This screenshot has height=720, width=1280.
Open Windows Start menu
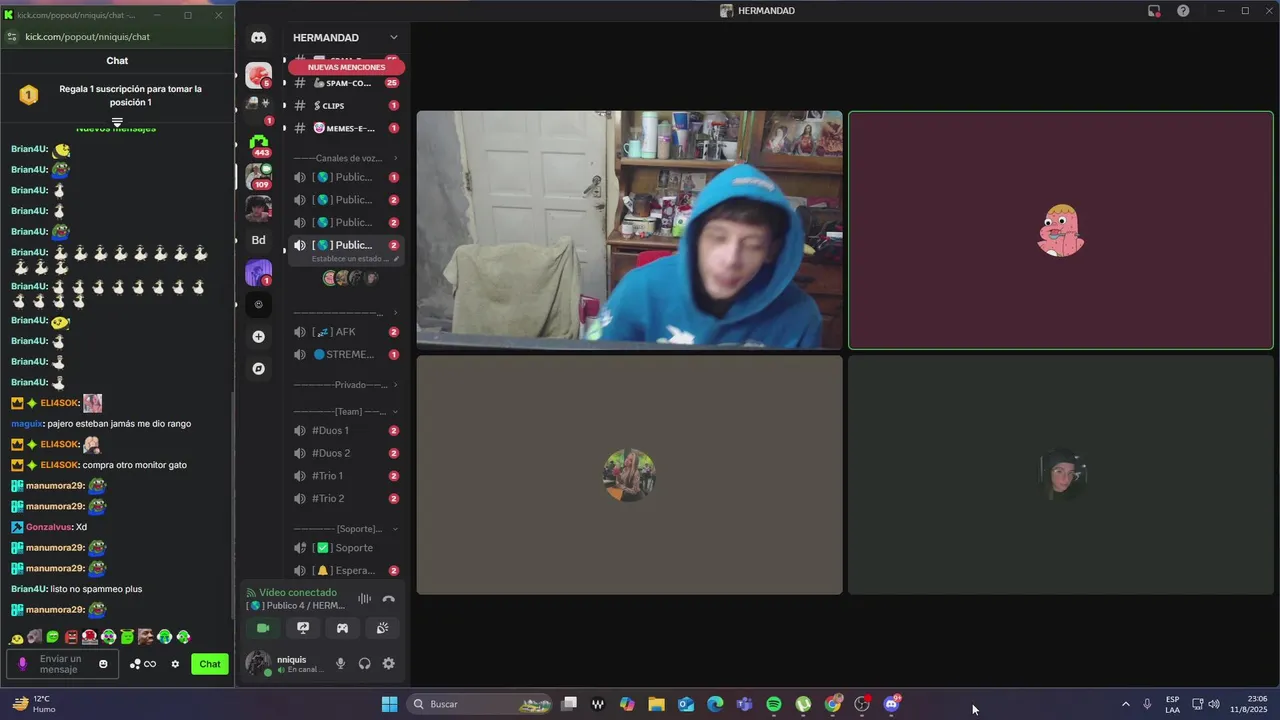(x=389, y=704)
